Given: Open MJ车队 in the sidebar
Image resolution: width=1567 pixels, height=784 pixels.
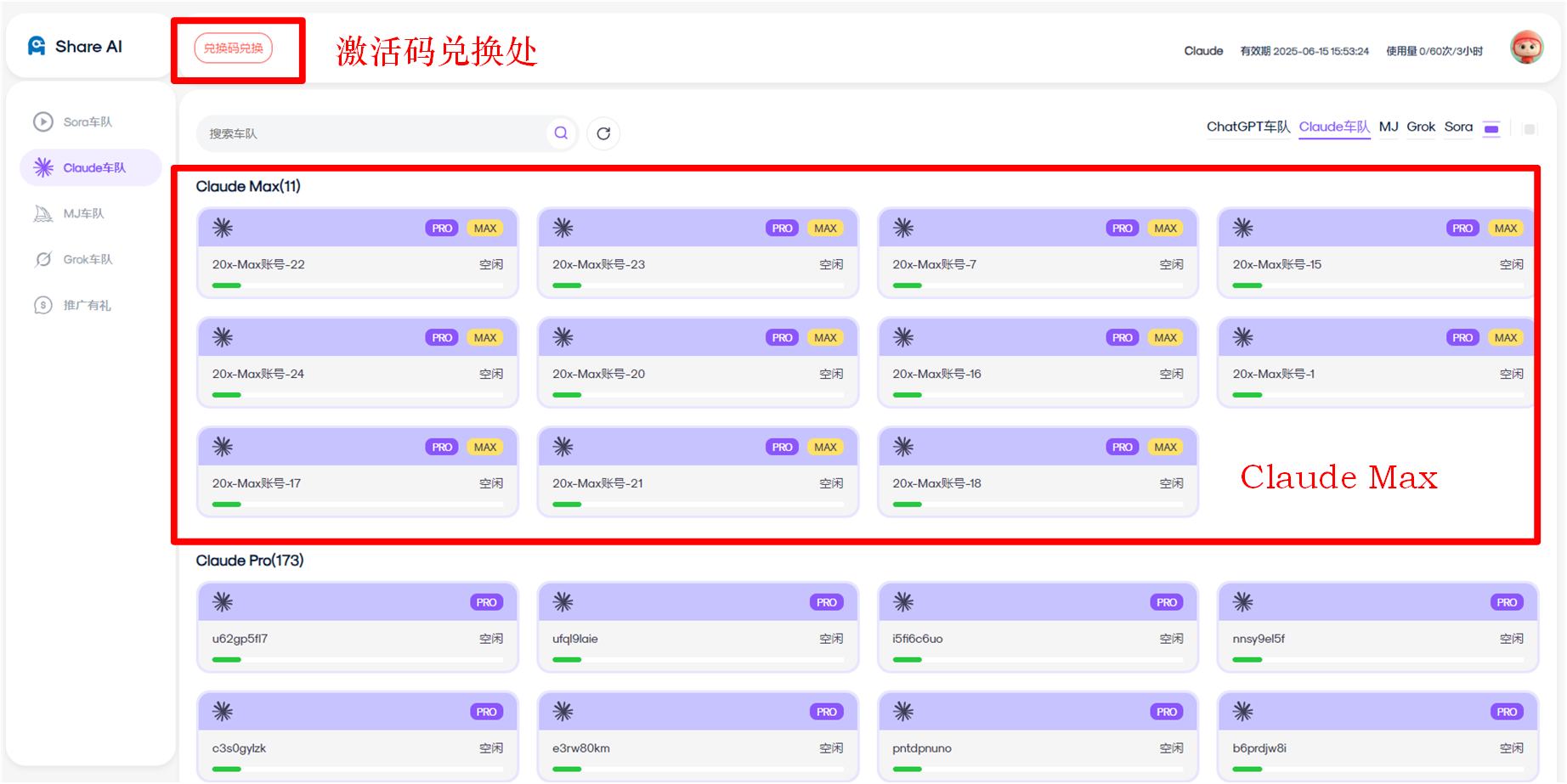Looking at the screenshot, I should (x=91, y=213).
